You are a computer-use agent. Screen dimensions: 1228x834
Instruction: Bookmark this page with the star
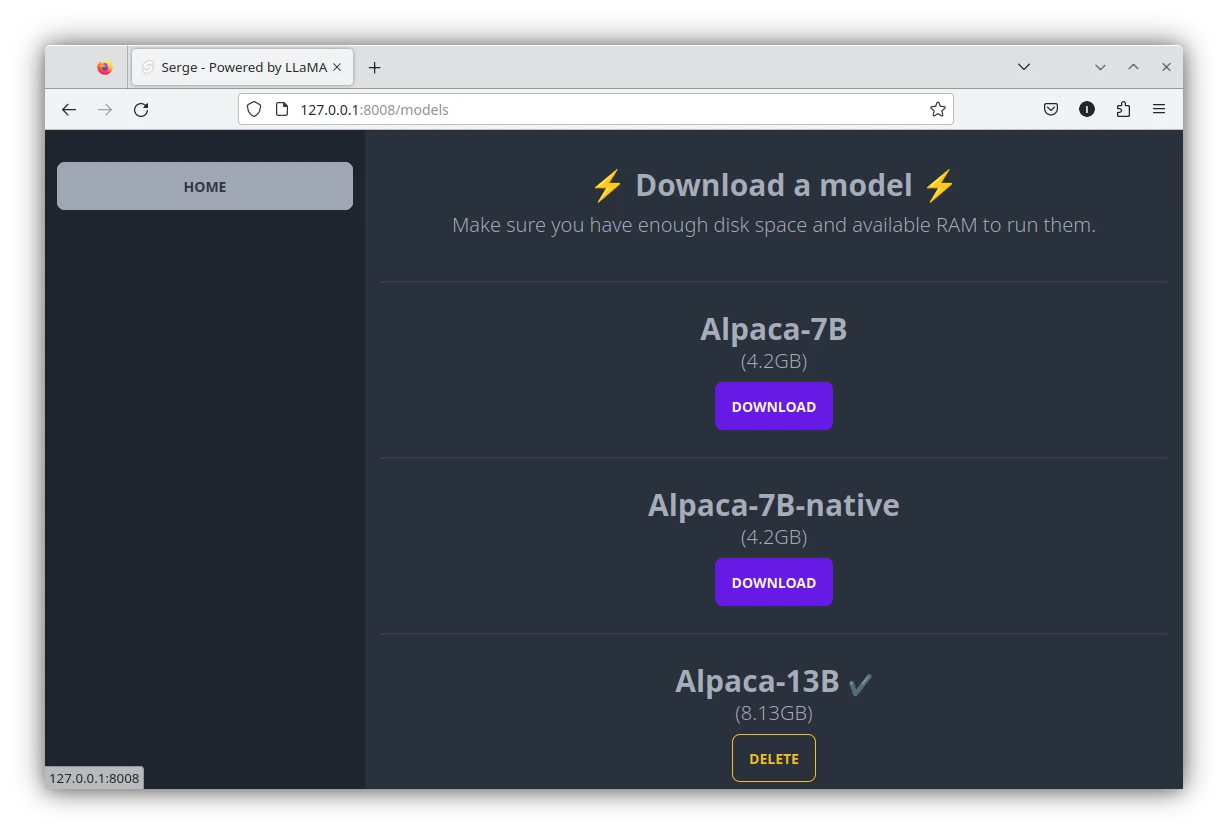coord(937,110)
